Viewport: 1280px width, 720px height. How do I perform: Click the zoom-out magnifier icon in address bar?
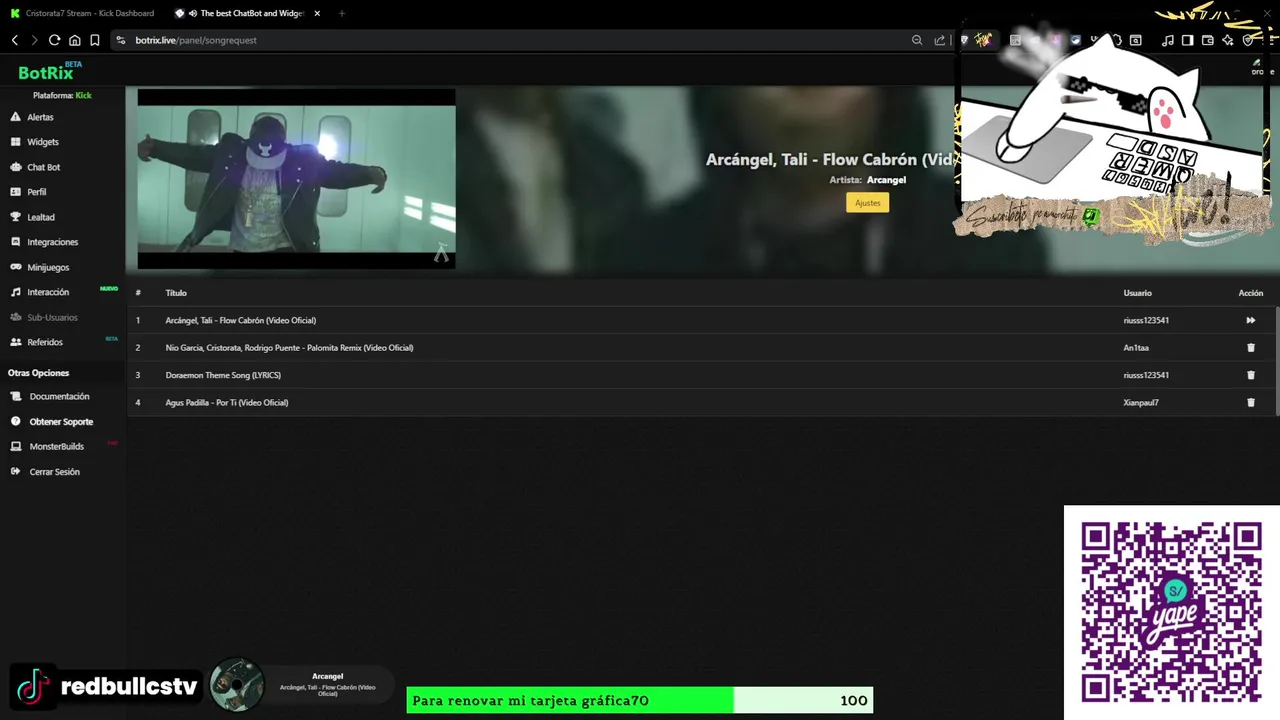(917, 40)
